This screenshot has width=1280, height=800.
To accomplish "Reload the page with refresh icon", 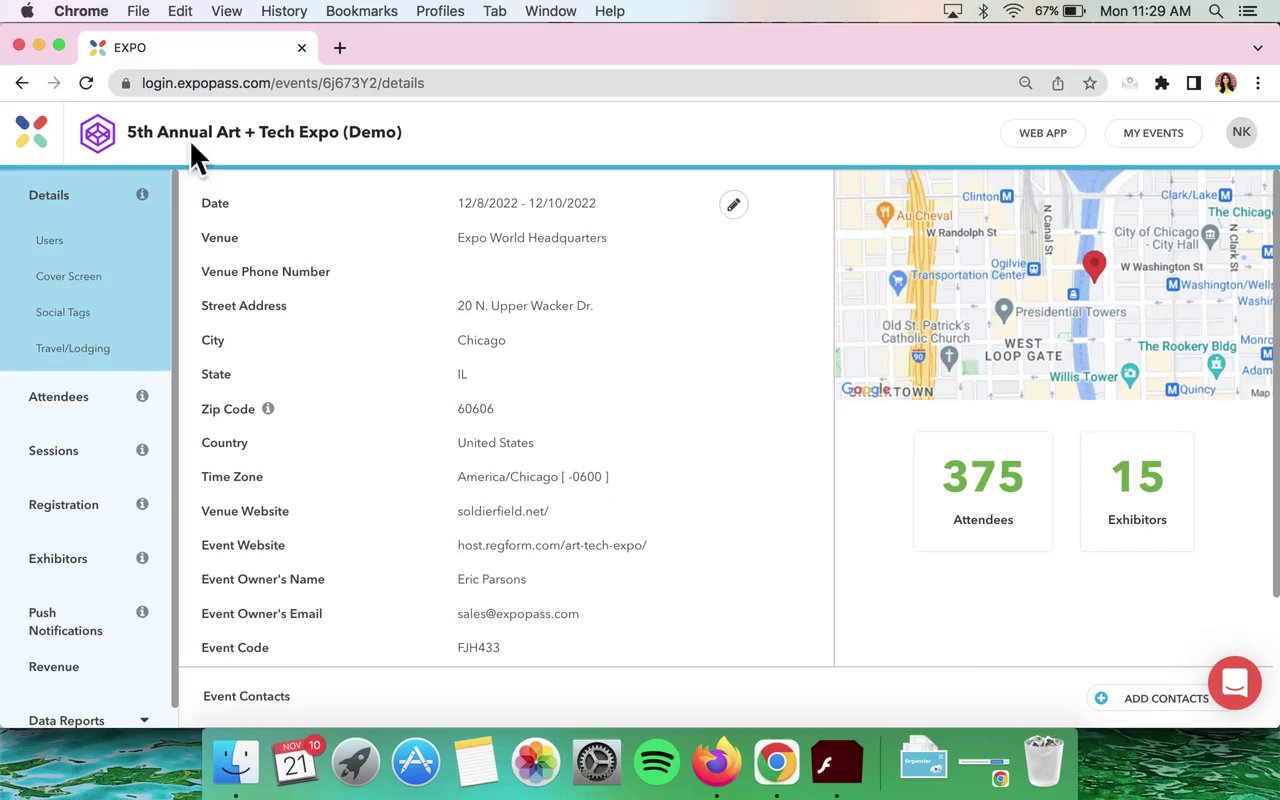I will (x=86, y=83).
